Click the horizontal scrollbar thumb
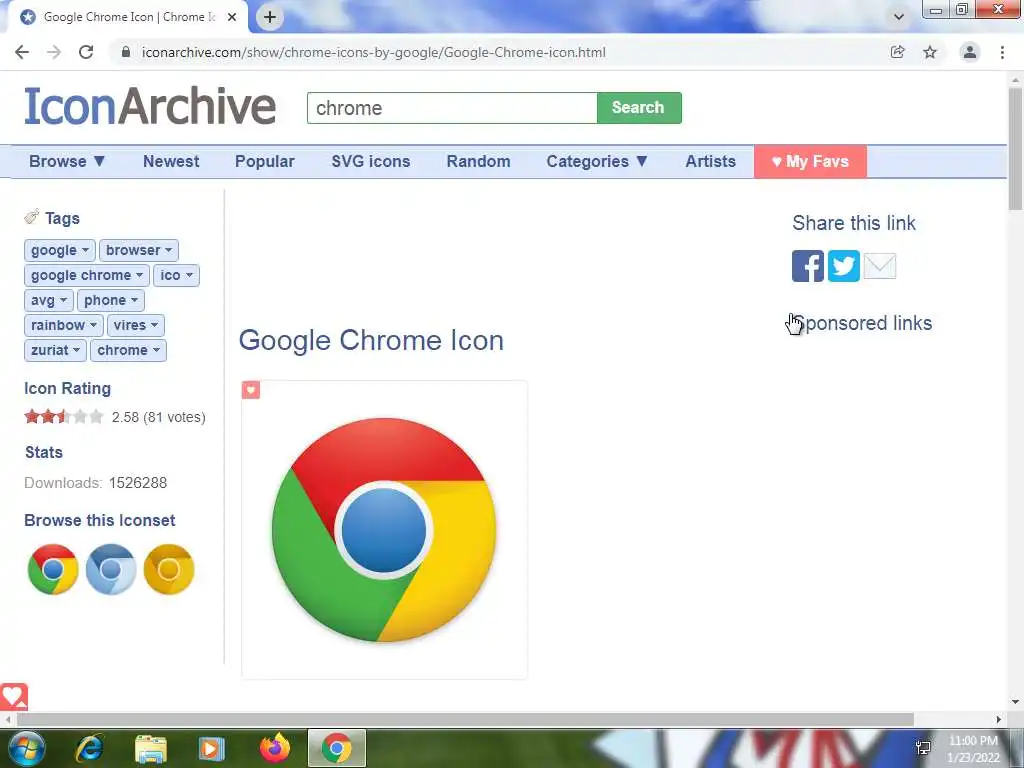Screen dimensions: 1024x768 pos(465,720)
